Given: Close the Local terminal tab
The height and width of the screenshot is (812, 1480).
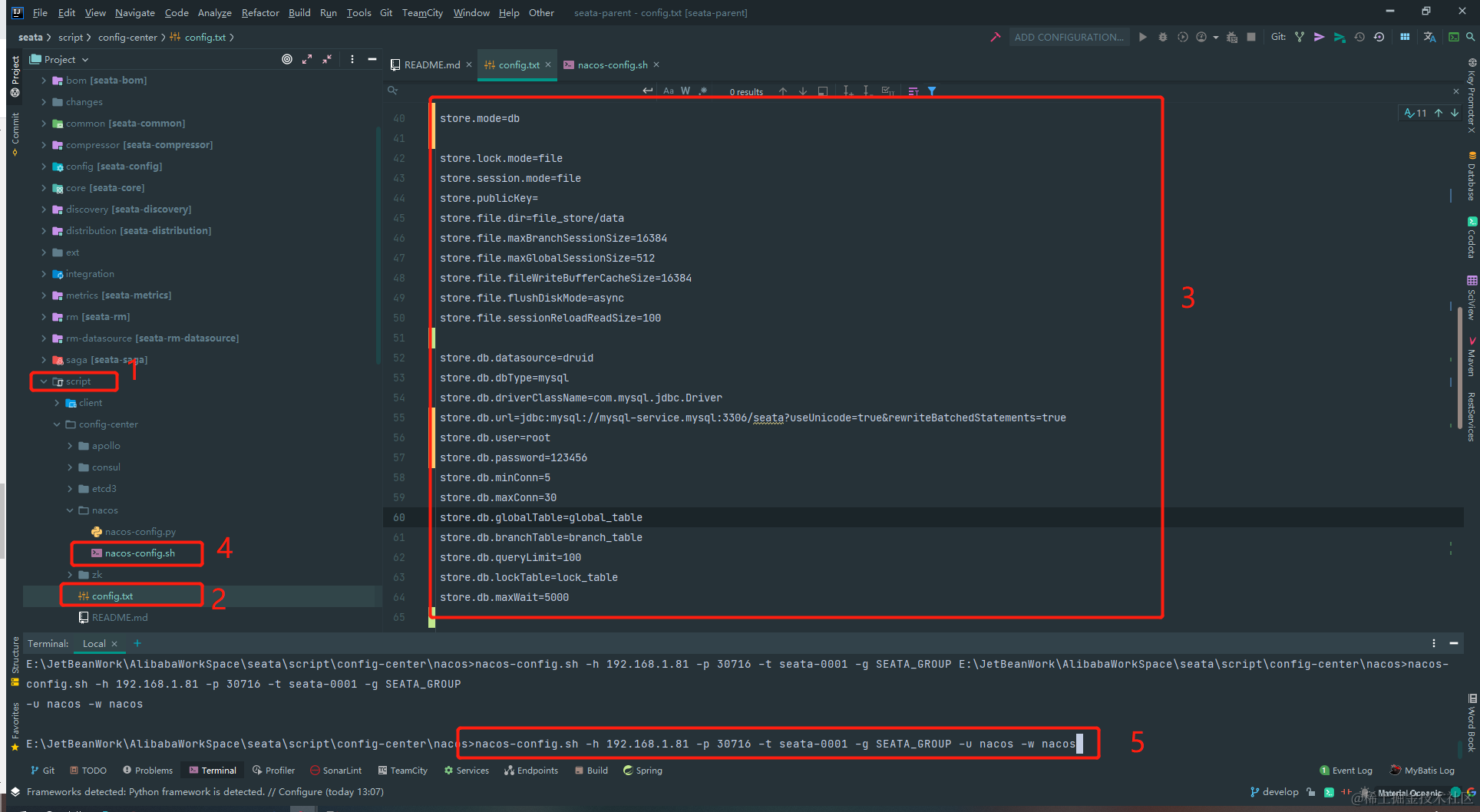Looking at the screenshot, I should 114,644.
